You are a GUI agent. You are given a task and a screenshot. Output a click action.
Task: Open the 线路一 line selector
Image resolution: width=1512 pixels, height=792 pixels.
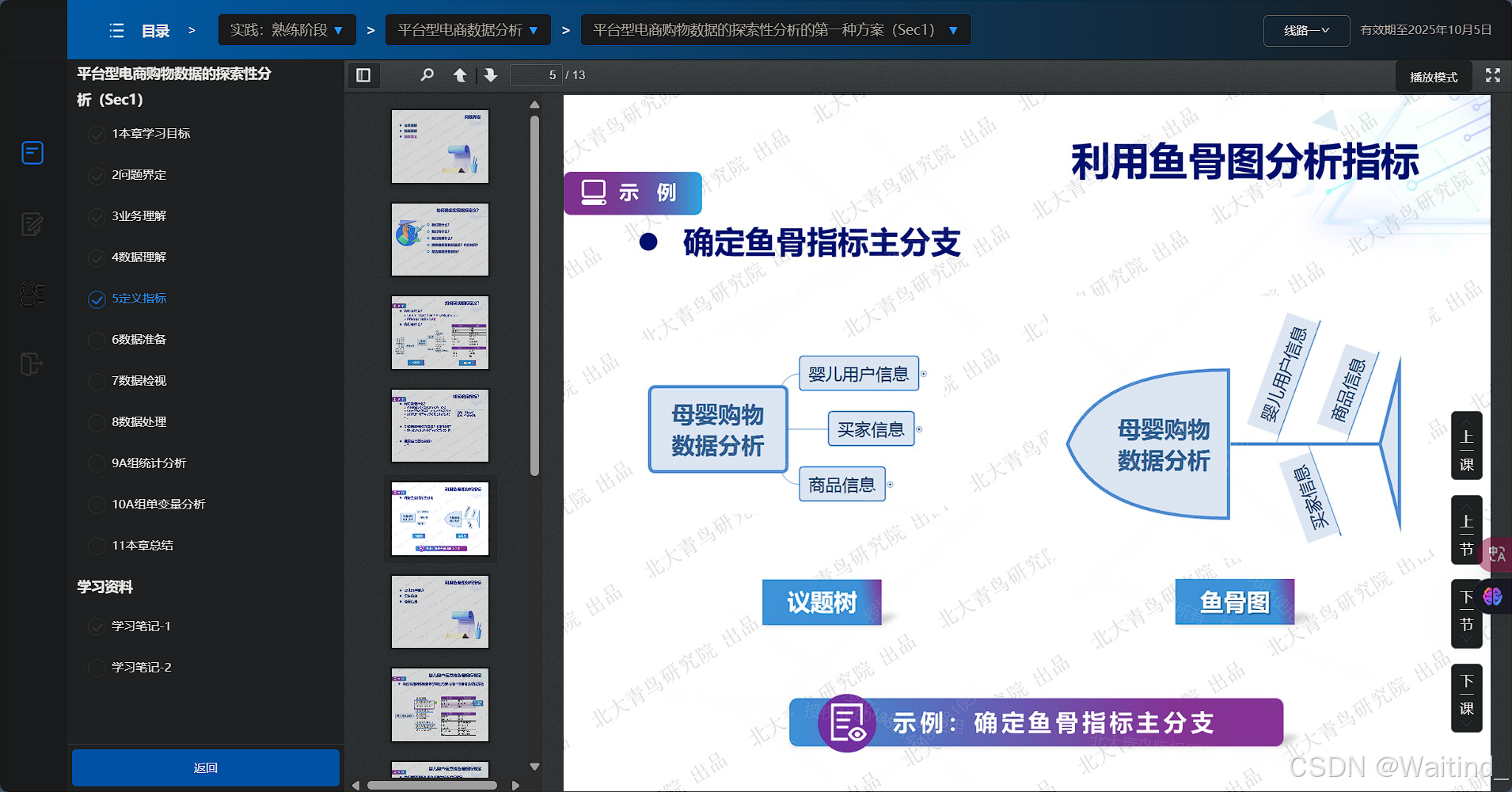coord(1306,31)
